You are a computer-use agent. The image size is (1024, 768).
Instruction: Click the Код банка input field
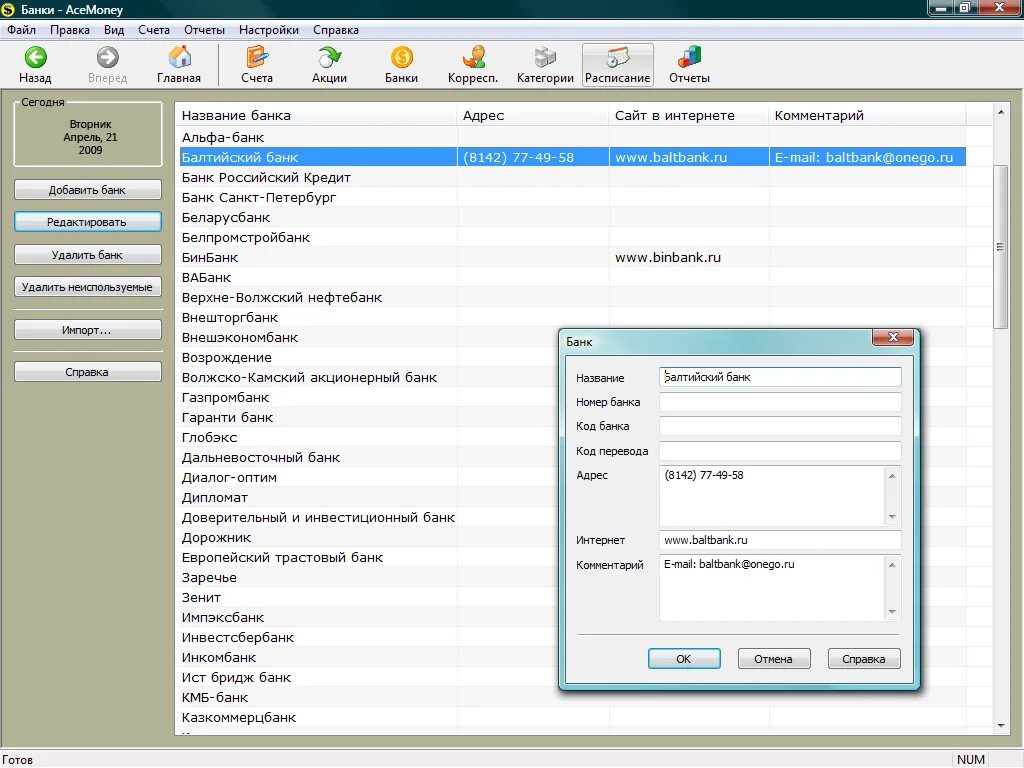(780, 426)
